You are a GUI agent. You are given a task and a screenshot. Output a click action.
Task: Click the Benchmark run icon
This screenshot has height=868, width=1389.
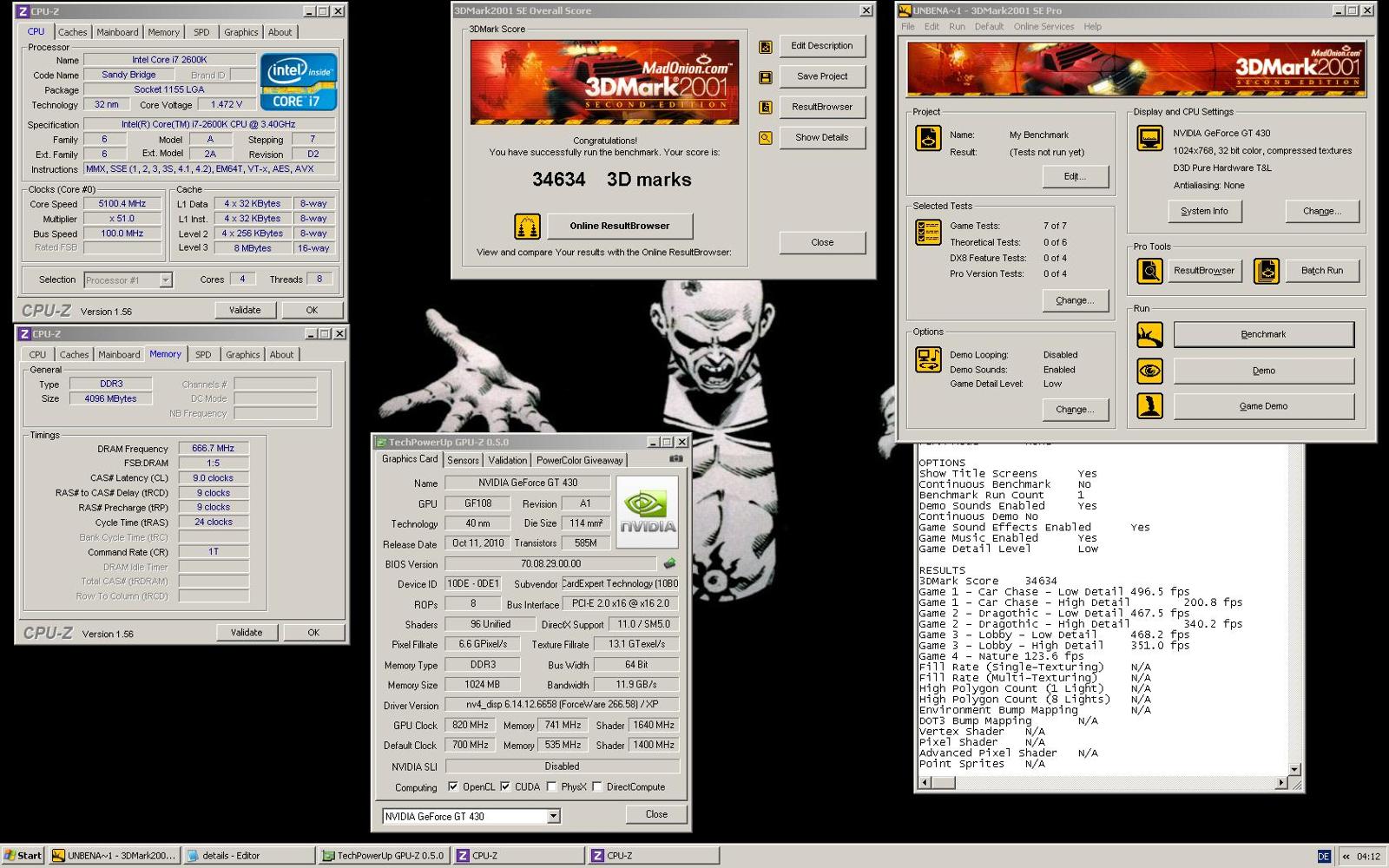pos(1150,334)
